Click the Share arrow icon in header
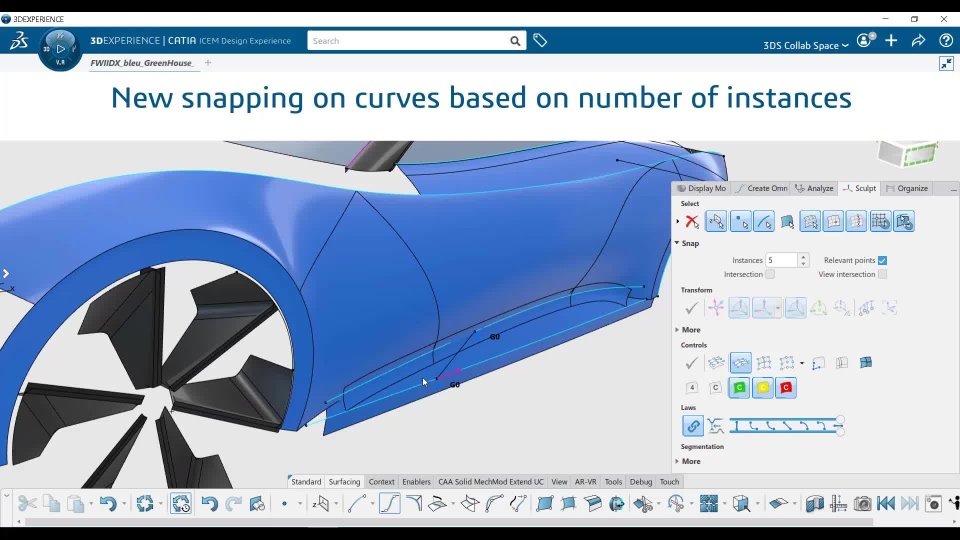Viewport: 960px width, 540px height. pyautogui.click(x=918, y=41)
